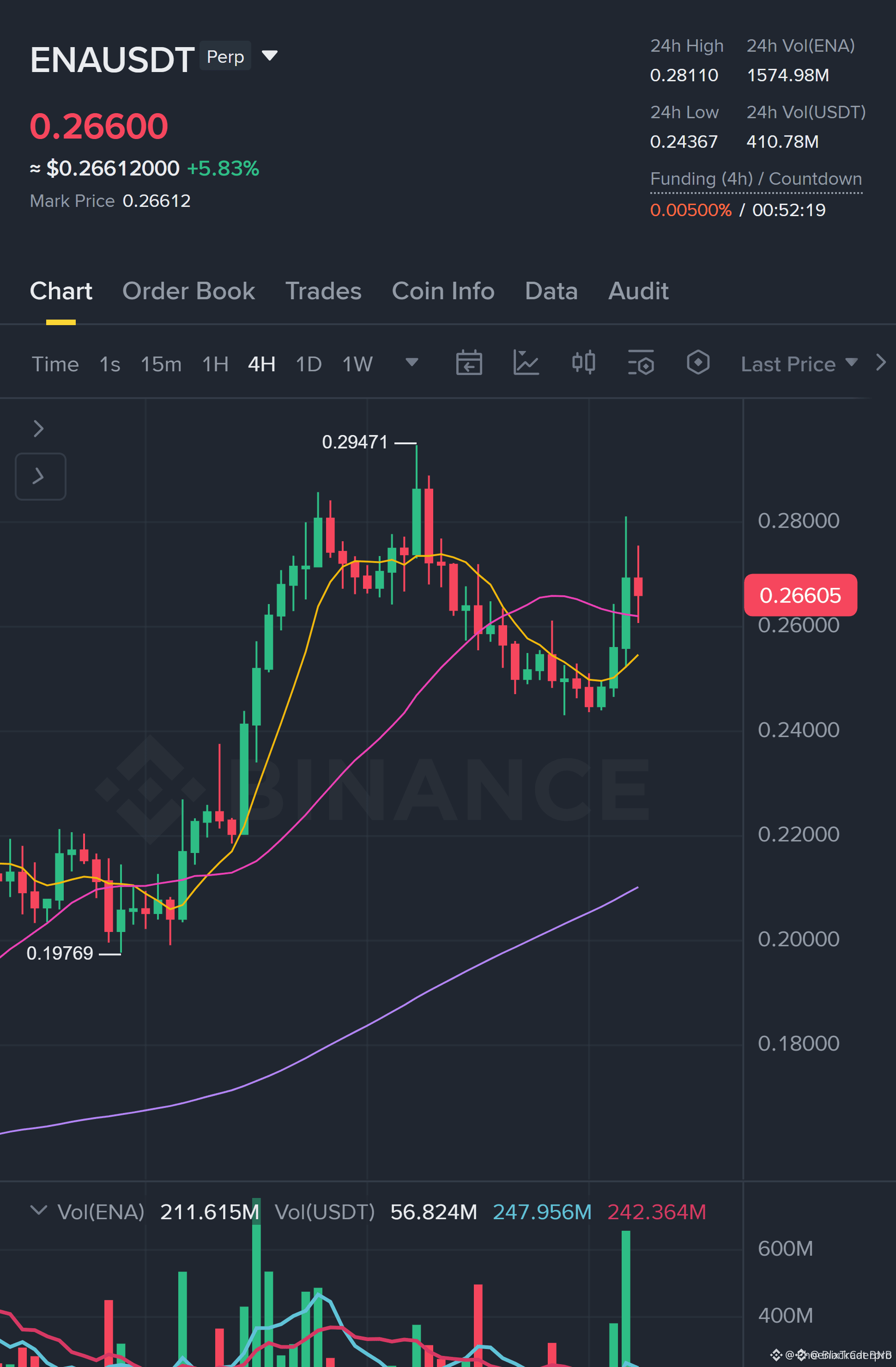The height and width of the screenshot is (1367, 896).
Task: Select the candlestick chart style icon
Action: [583, 363]
